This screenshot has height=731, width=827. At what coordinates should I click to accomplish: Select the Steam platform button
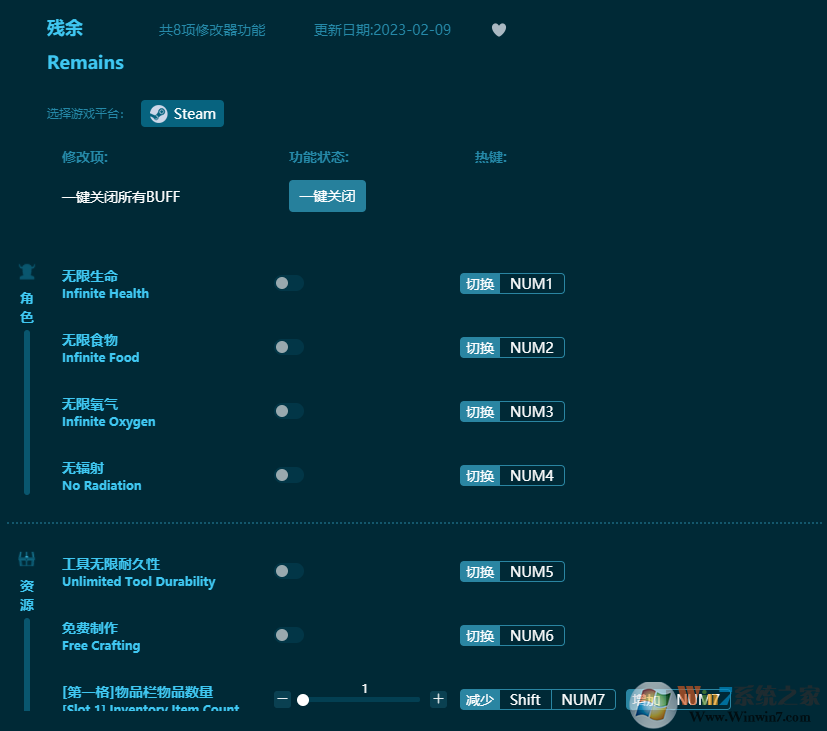point(182,113)
